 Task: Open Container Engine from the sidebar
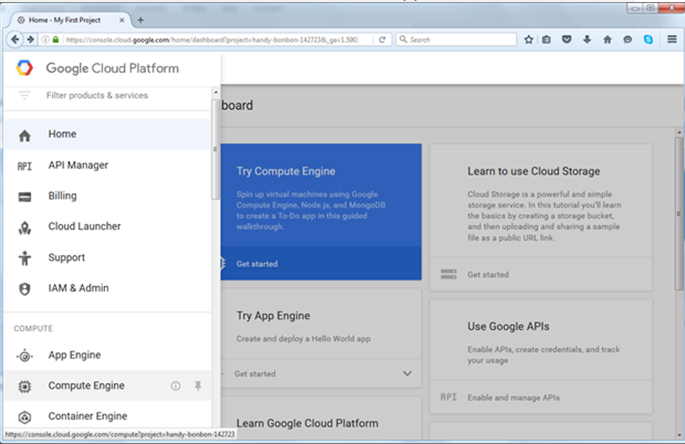click(107, 416)
